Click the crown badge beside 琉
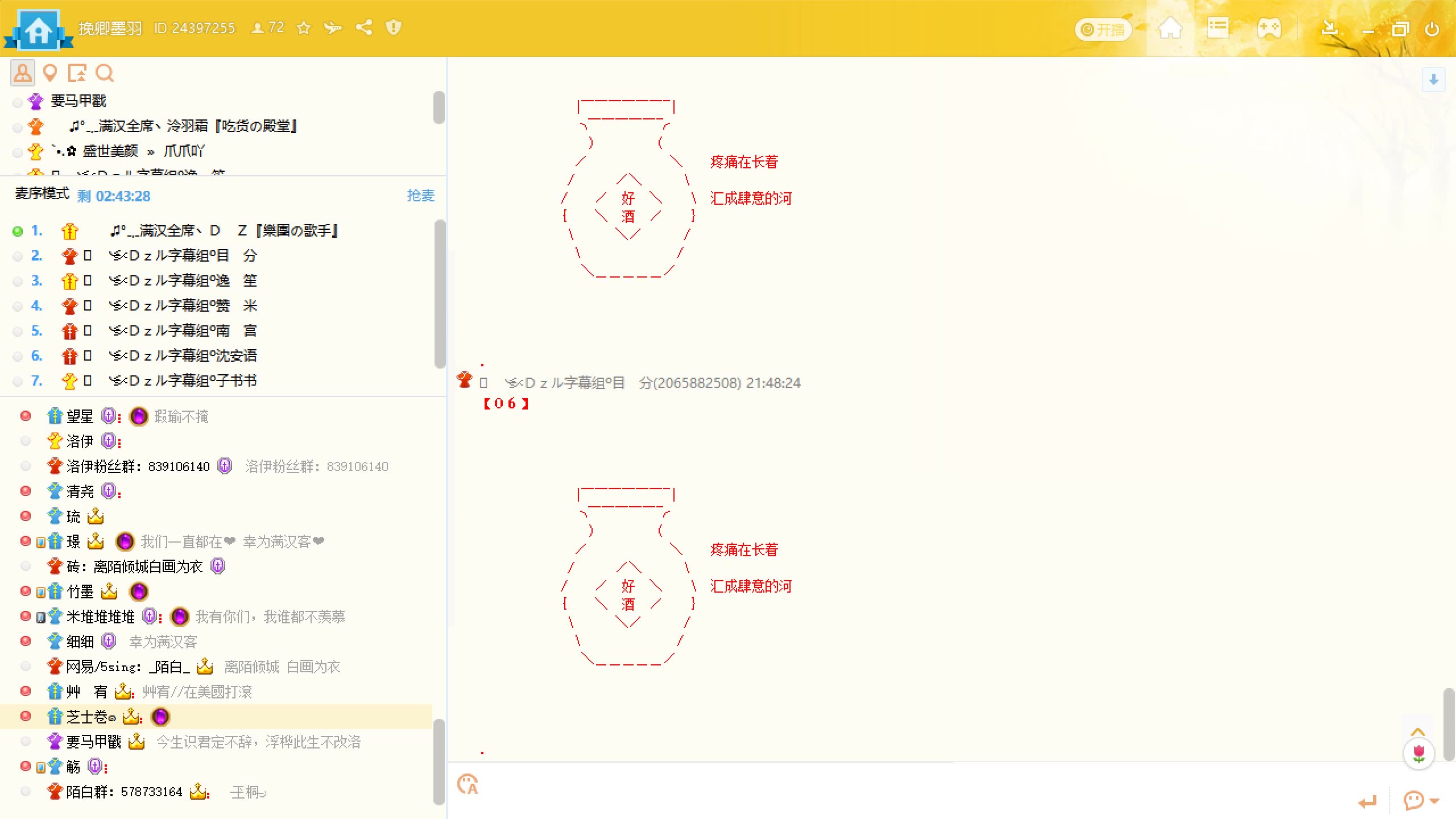1456x819 pixels. [96, 516]
